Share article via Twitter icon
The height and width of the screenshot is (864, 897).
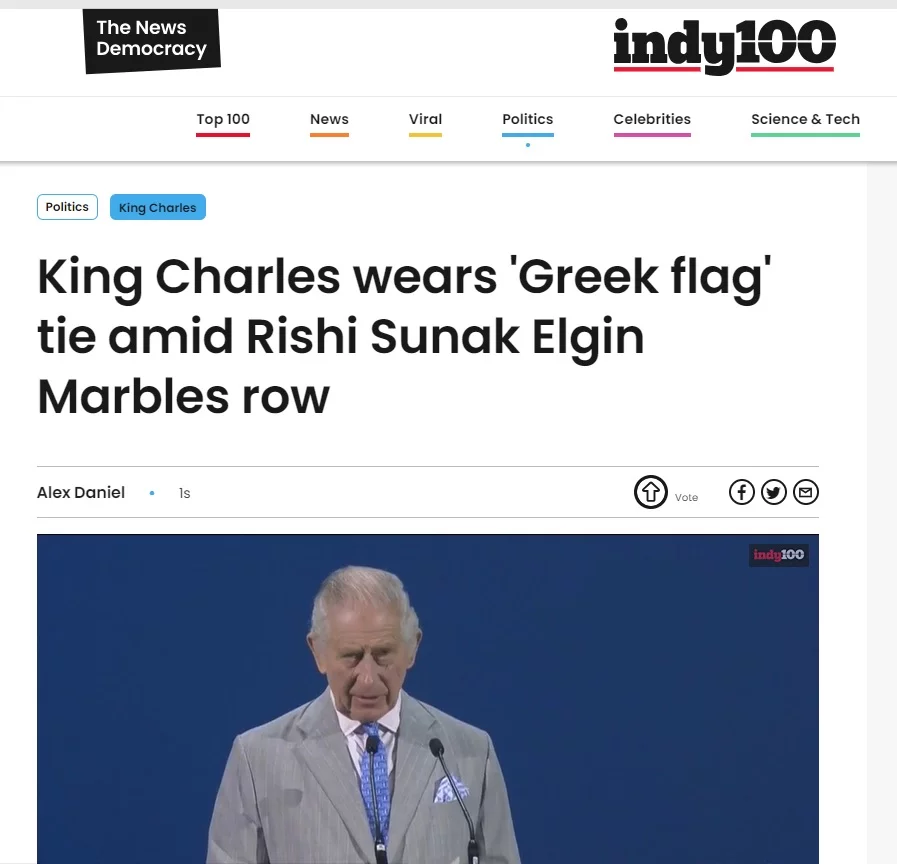pyautogui.click(x=773, y=492)
